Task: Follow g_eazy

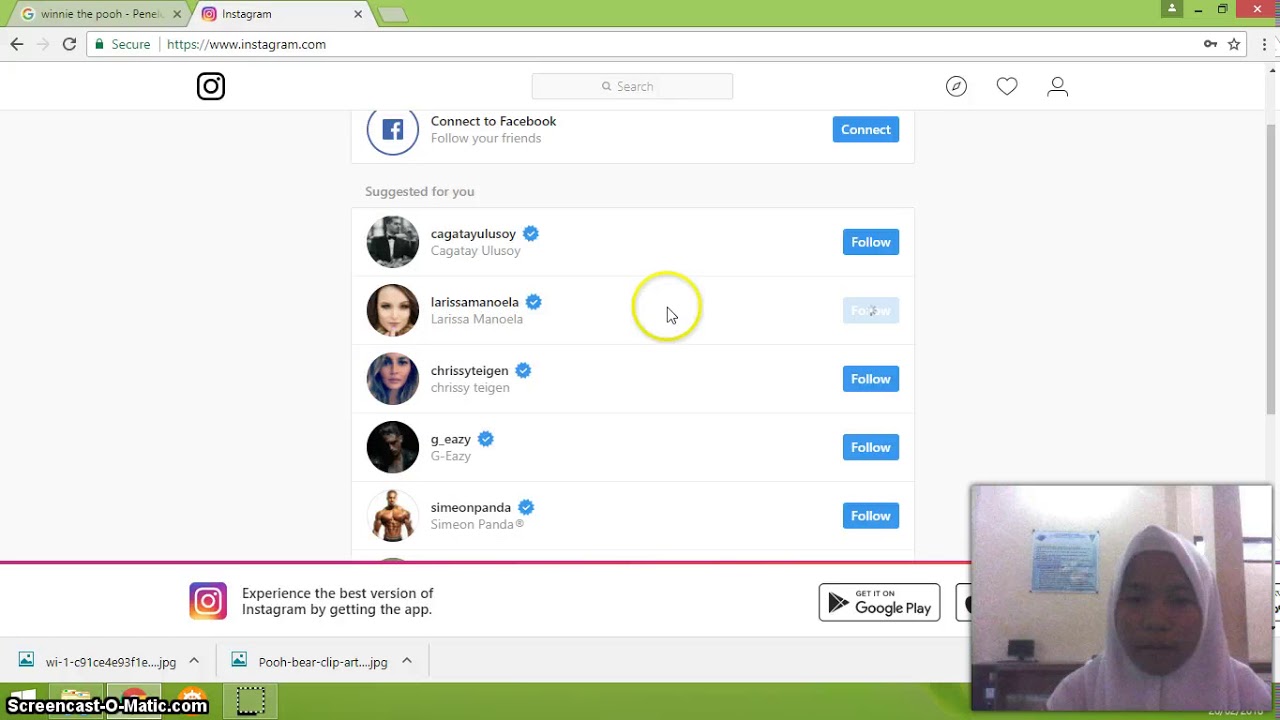Action: point(871,447)
